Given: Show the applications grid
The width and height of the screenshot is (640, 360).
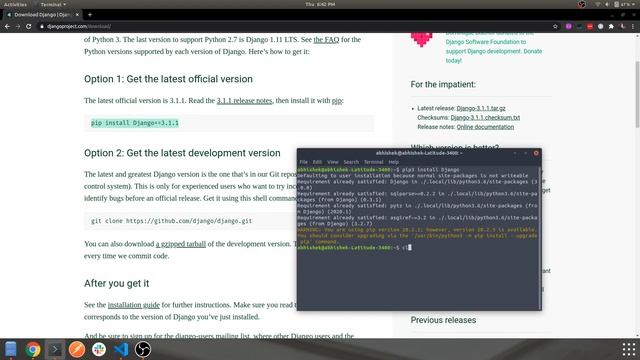Looking at the screenshot, I should click(x=629, y=349).
